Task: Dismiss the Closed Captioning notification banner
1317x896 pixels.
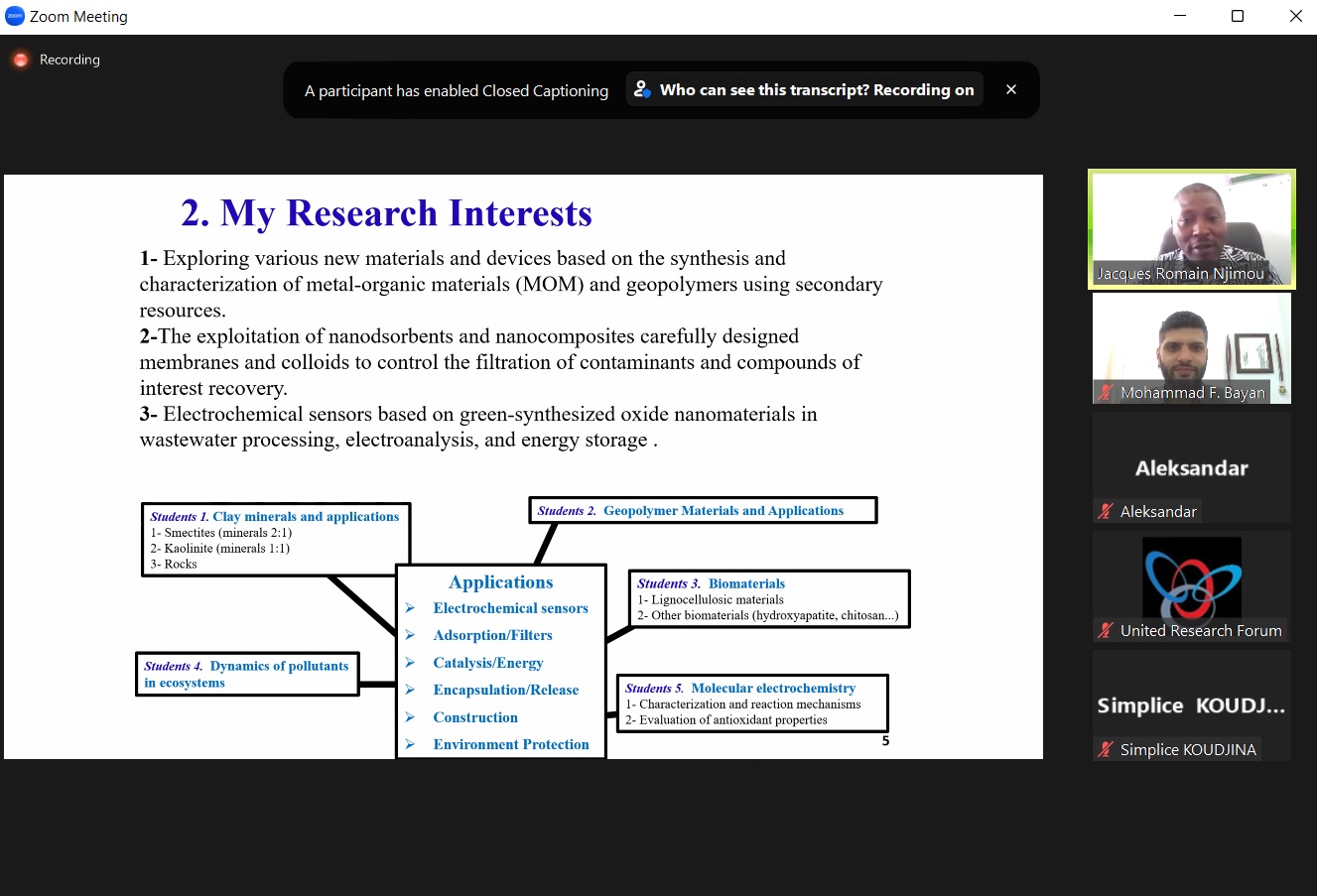Action: 1010,89
